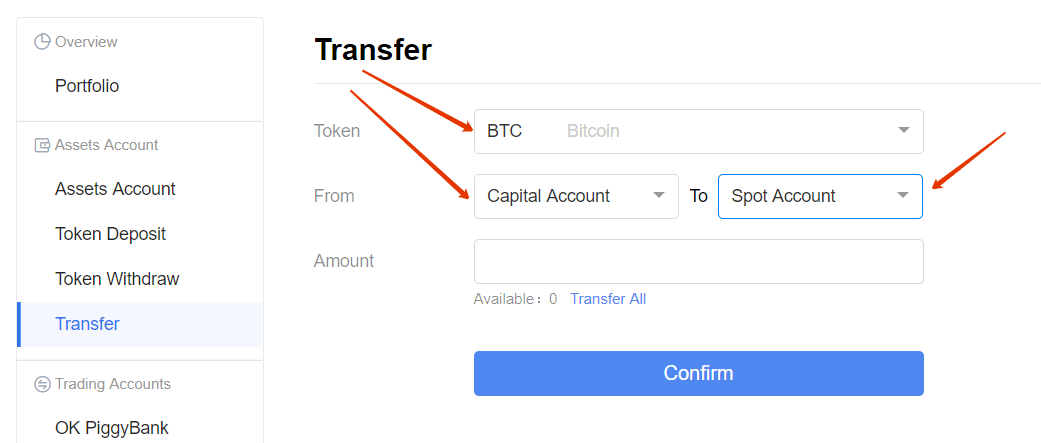Open the To Spot Account dropdown
Viewport: 1041px width, 443px height.
click(x=820, y=197)
